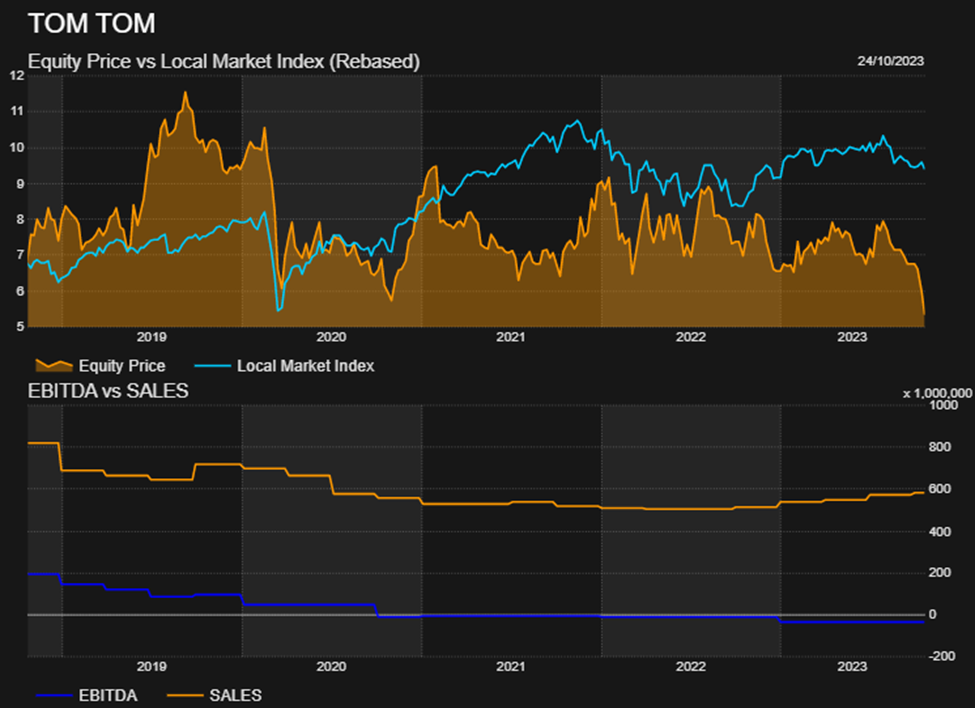Click the -200 value on the EBITDA y-axis
Screen dimensions: 975x708
tap(941, 656)
